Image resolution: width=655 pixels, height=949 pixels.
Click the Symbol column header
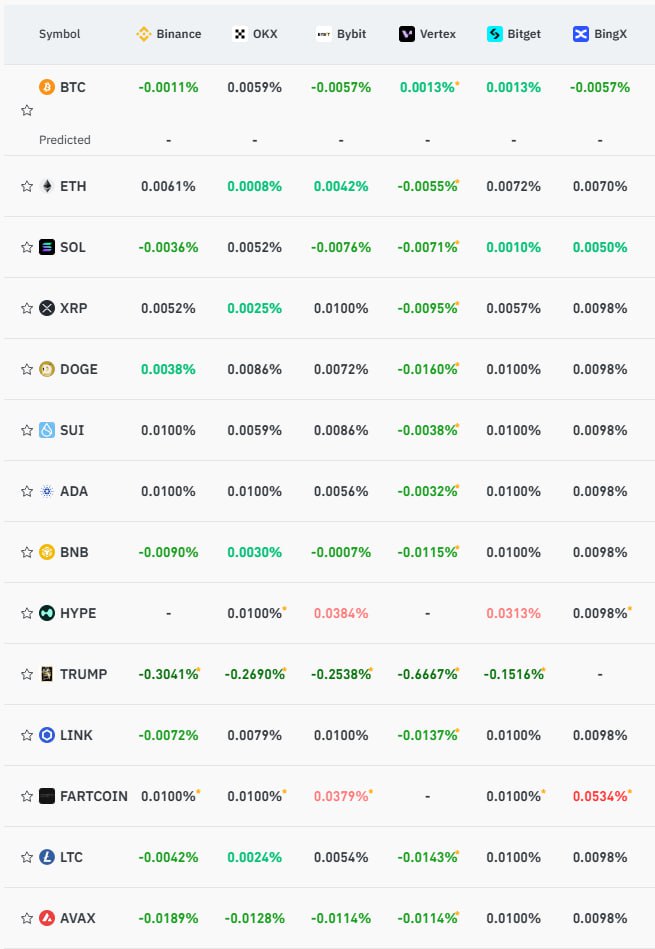[x=59, y=34]
